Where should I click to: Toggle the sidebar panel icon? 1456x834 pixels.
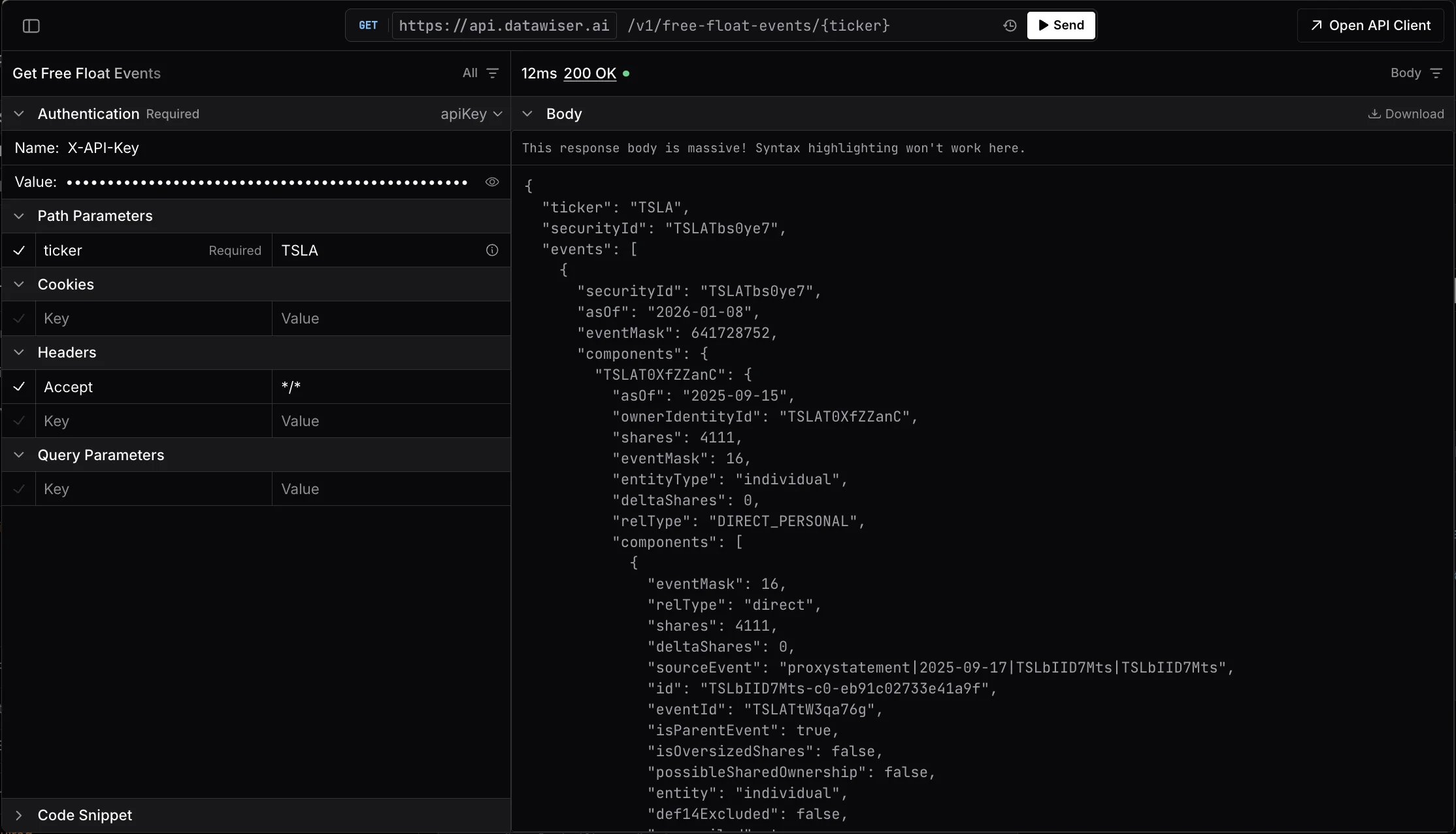coord(31,26)
